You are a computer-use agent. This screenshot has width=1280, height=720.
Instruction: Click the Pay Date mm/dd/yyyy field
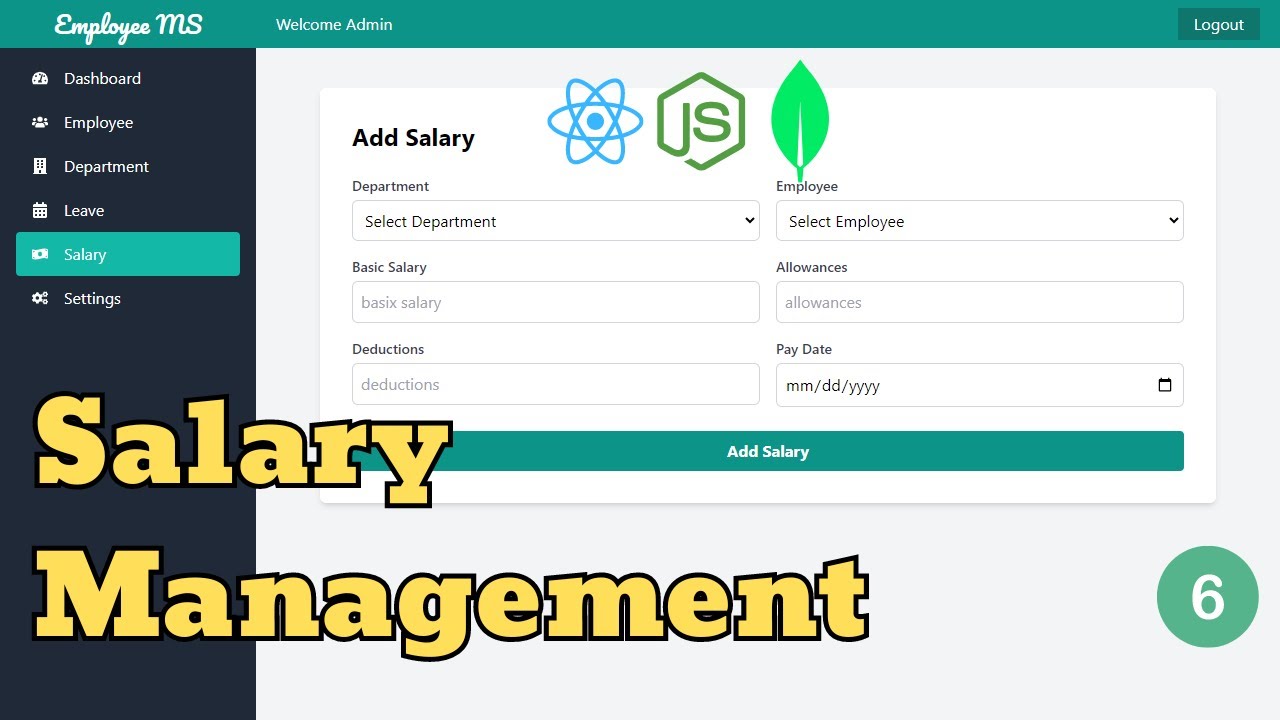click(x=980, y=385)
